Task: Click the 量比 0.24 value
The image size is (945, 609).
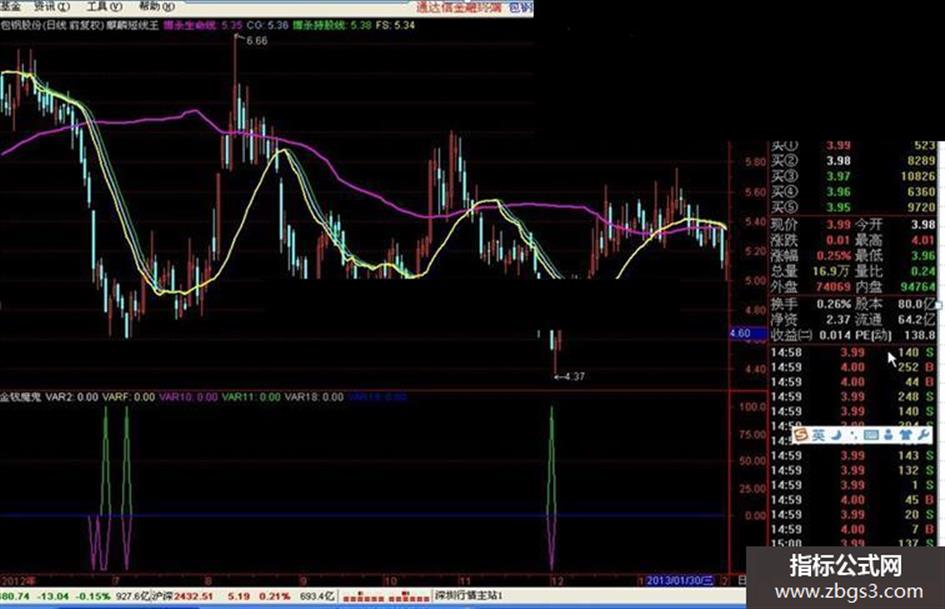Action: [x=923, y=271]
